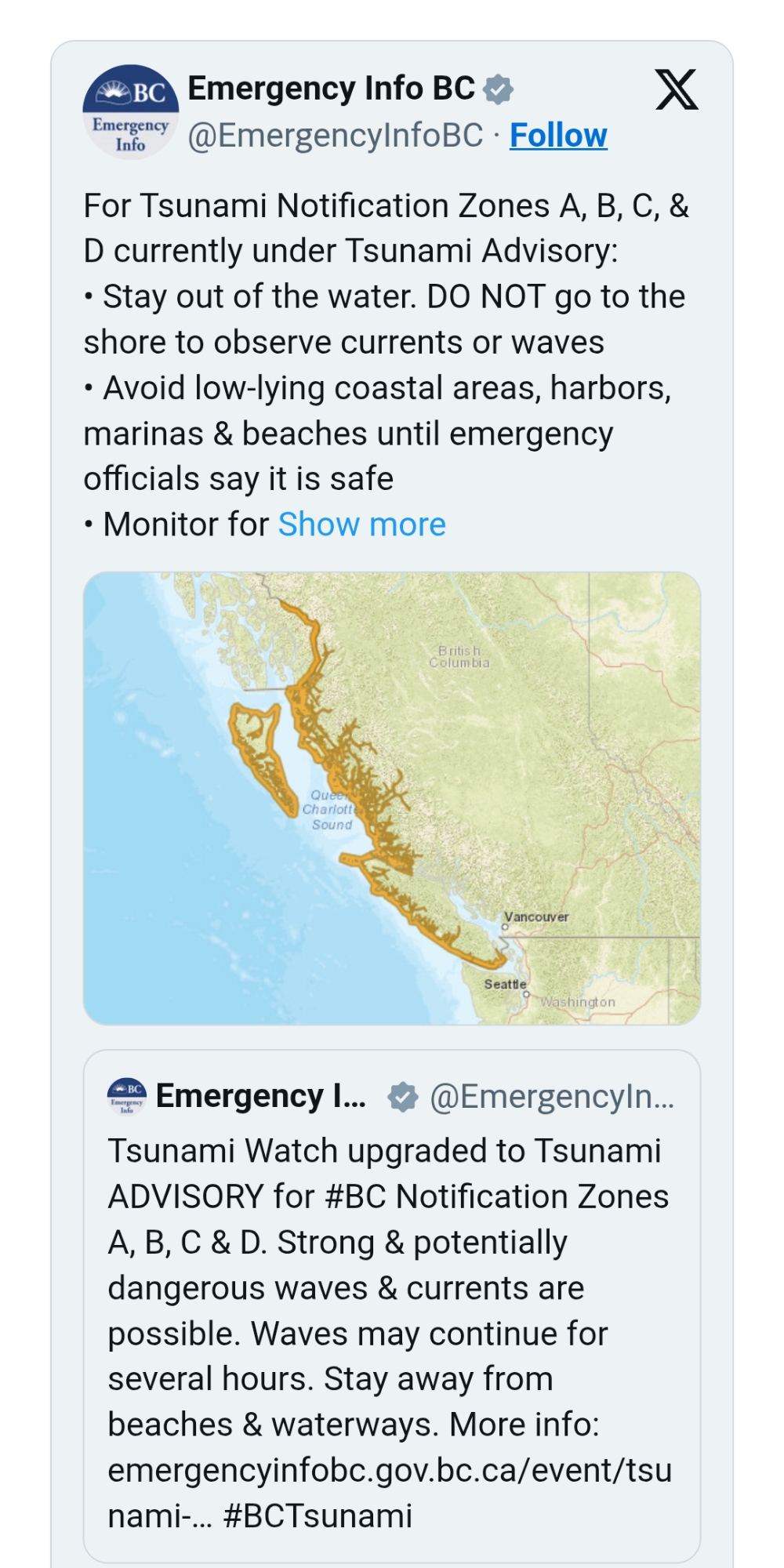Open the #BCTsunami hashtag
This screenshot has width=784, height=1568.
[x=318, y=1515]
